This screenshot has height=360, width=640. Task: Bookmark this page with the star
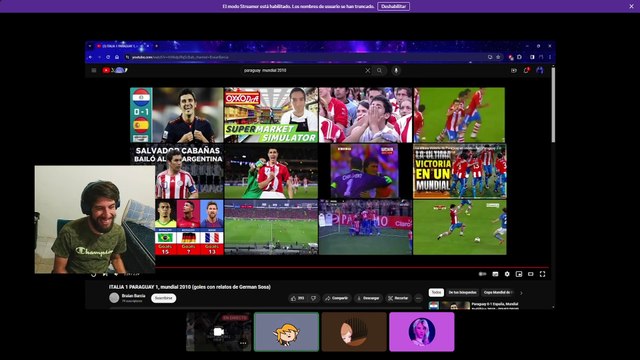(x=498, y=57)
